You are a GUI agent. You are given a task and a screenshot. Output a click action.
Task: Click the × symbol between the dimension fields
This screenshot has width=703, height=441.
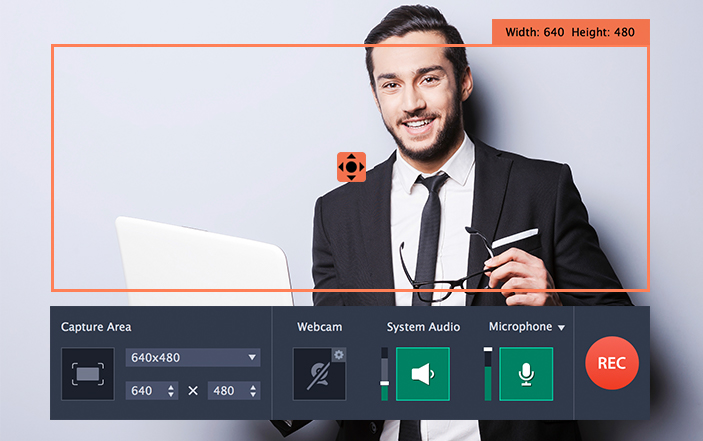point(193,391)
